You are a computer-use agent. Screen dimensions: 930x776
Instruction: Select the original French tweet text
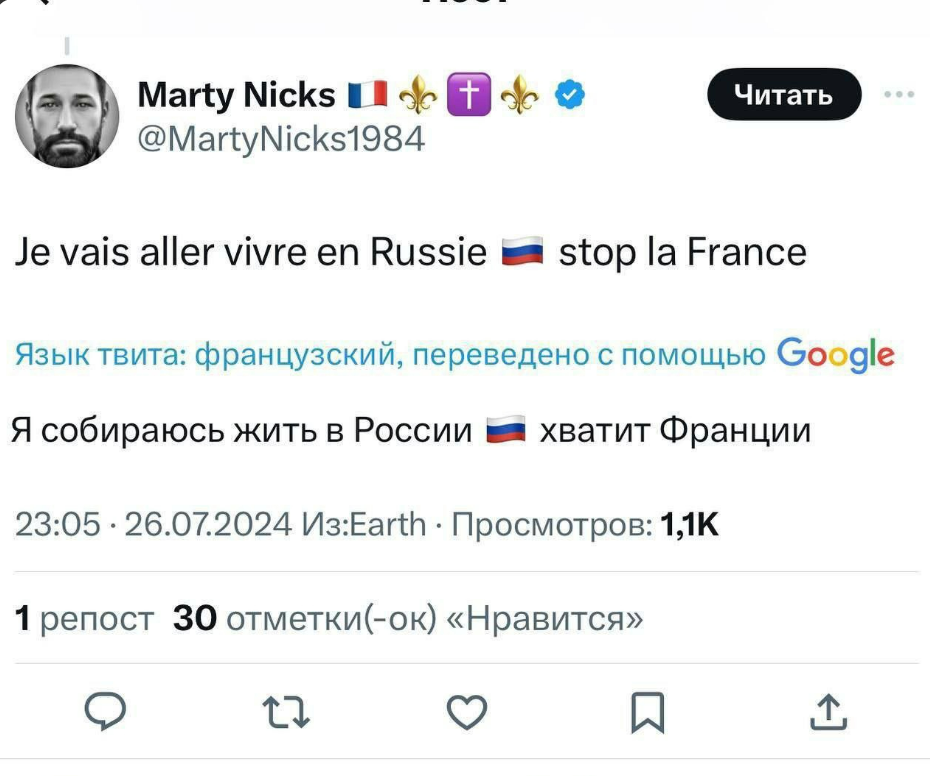pos(411,252)
